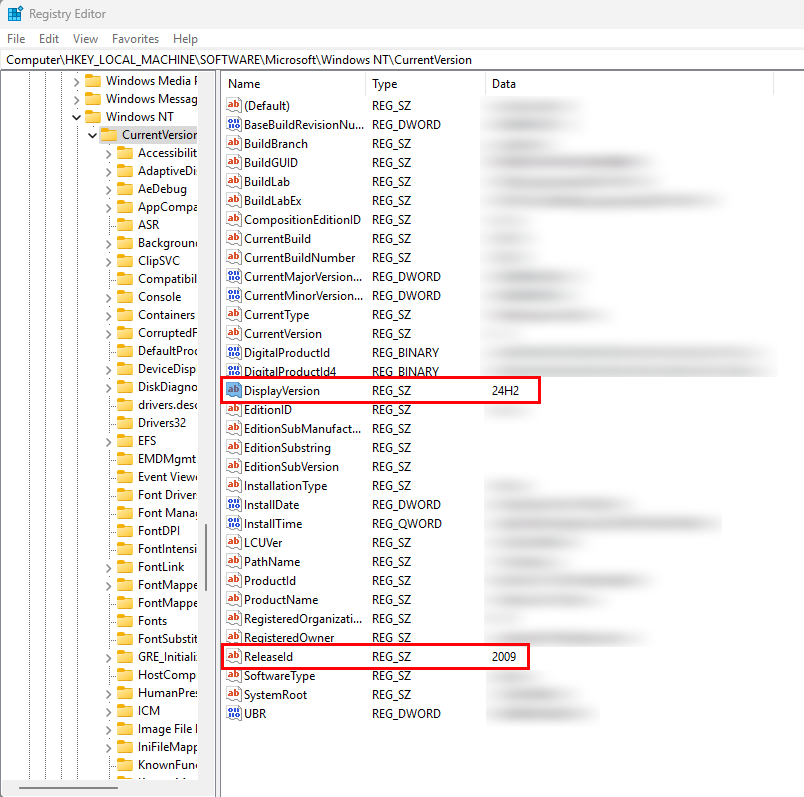The width and height of the screenshot is (804, 797).
Task: Collapse the CurrentVersion tree node
Action: 93,135
